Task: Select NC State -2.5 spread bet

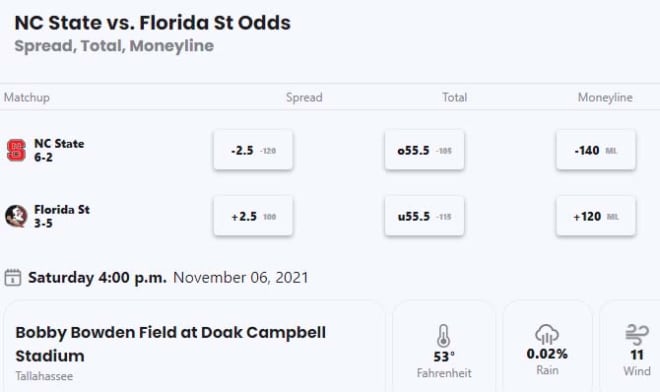Action: 253,150
